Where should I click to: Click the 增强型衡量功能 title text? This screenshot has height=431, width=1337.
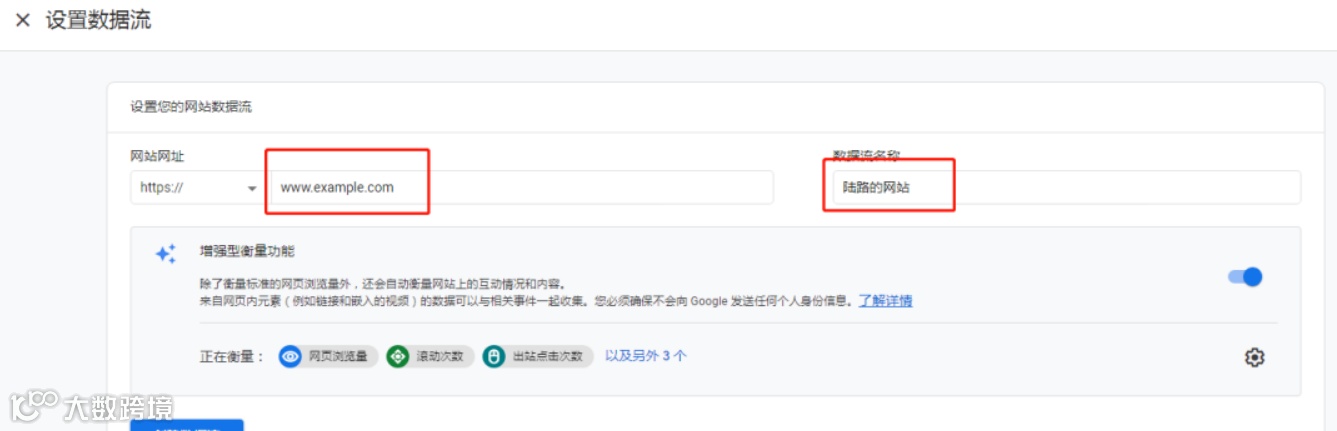pyautogui.click(x=247, y=251)
